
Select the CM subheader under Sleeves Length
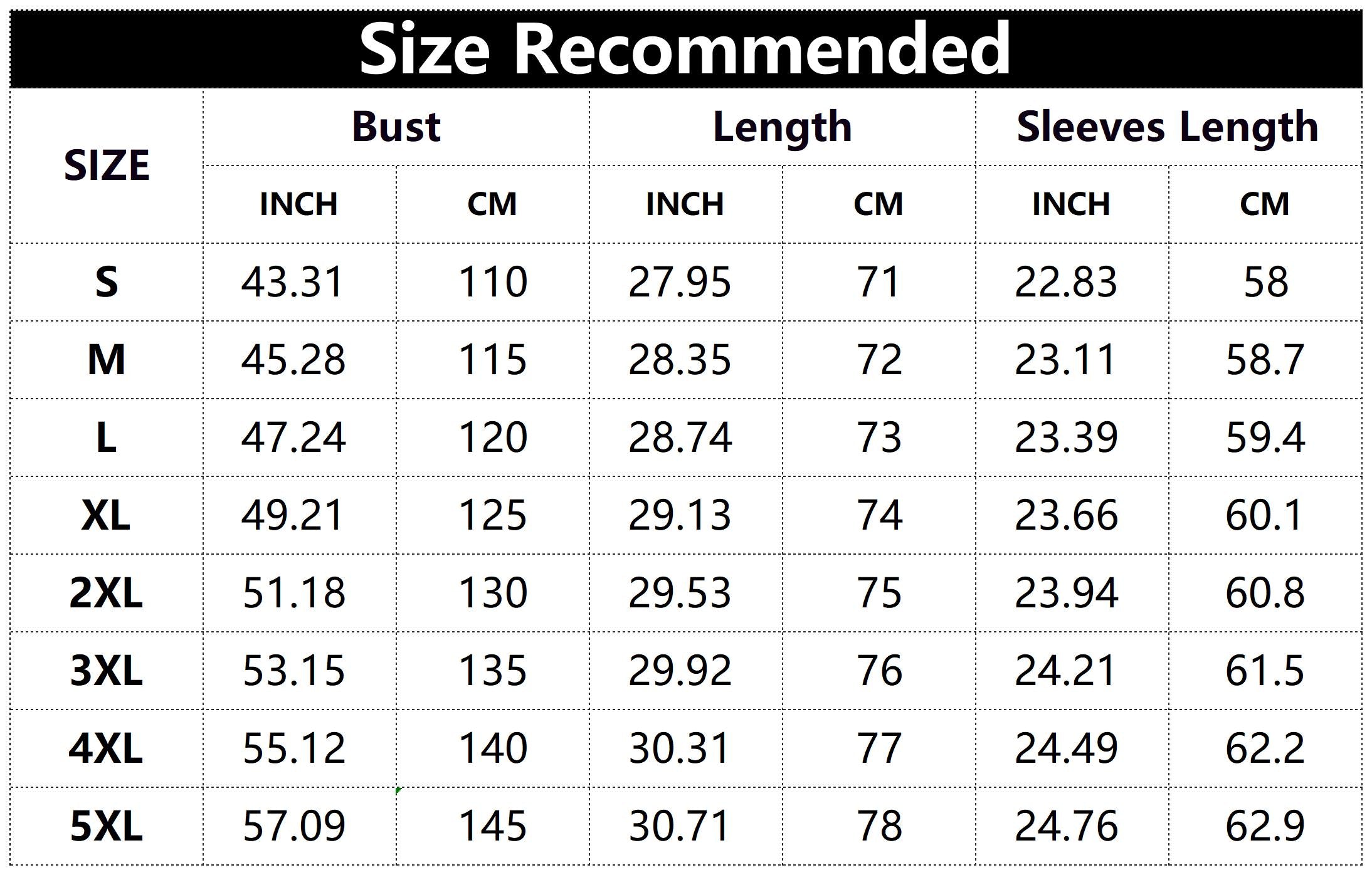click(x=1265, y=204)
